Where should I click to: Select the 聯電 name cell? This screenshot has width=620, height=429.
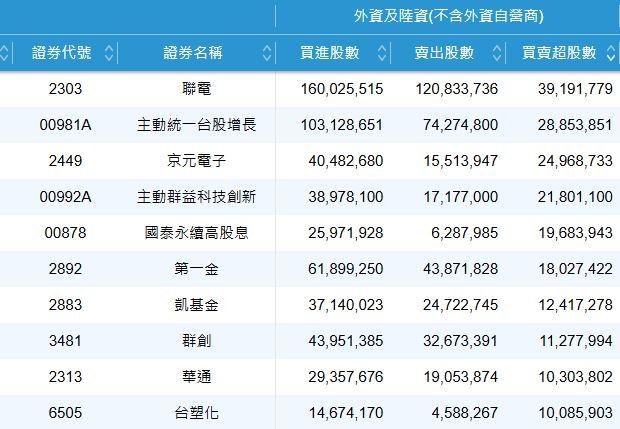pyautogui.click(x=197, y=89)
